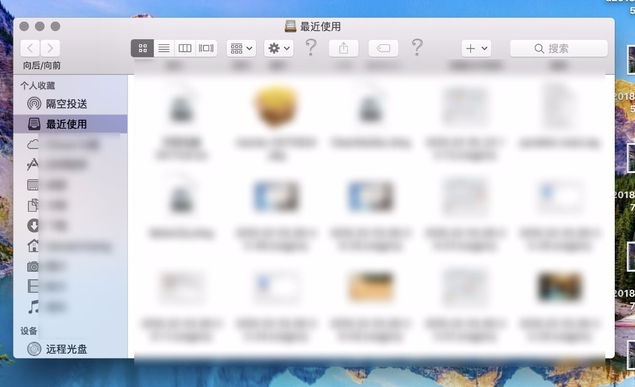Click the Documents icon in sidebar
The width and height of the screenshot is (635, 387).
33,205
